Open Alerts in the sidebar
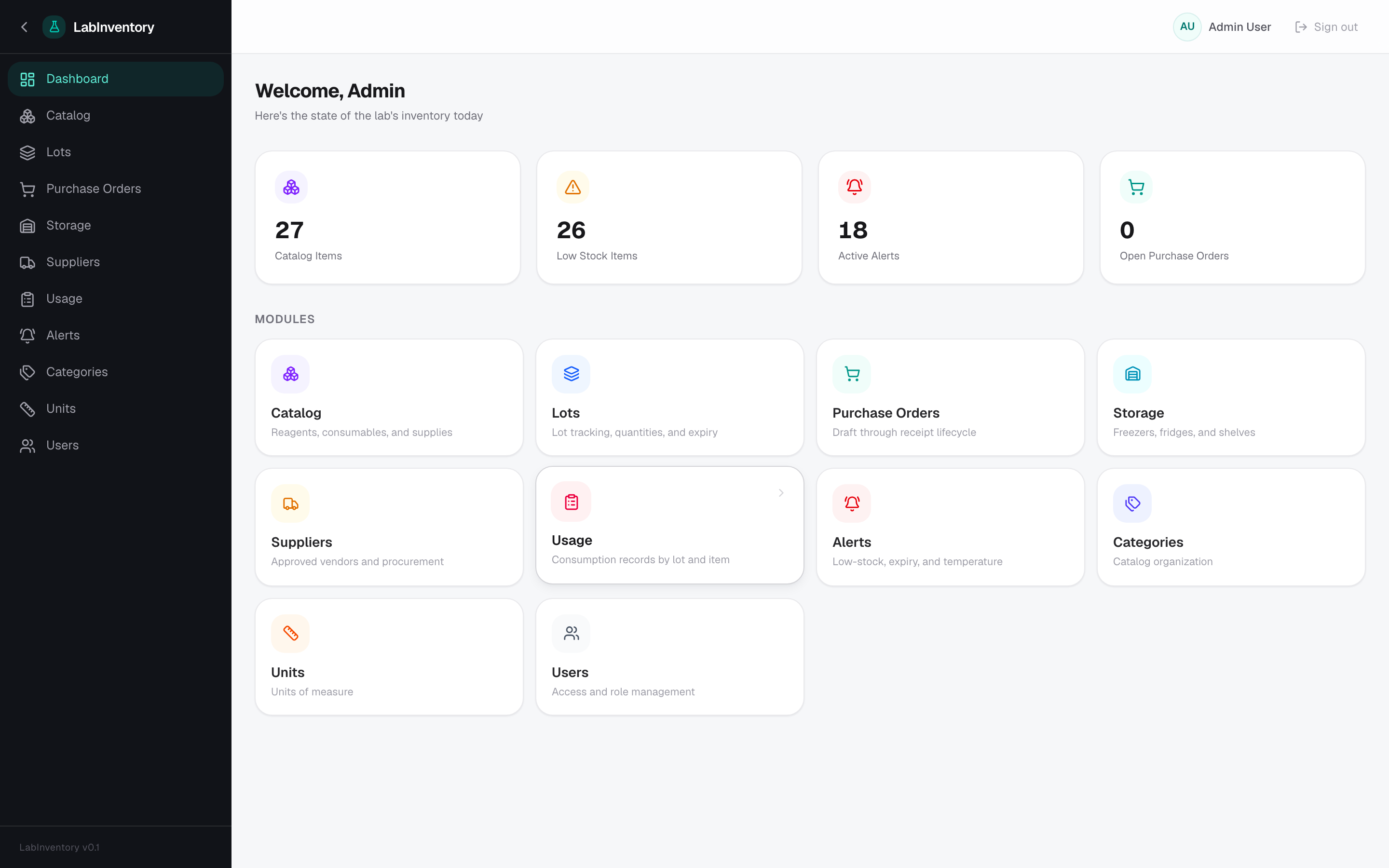This screenshot has width=1389, height=868. click(x=115, y=336)
